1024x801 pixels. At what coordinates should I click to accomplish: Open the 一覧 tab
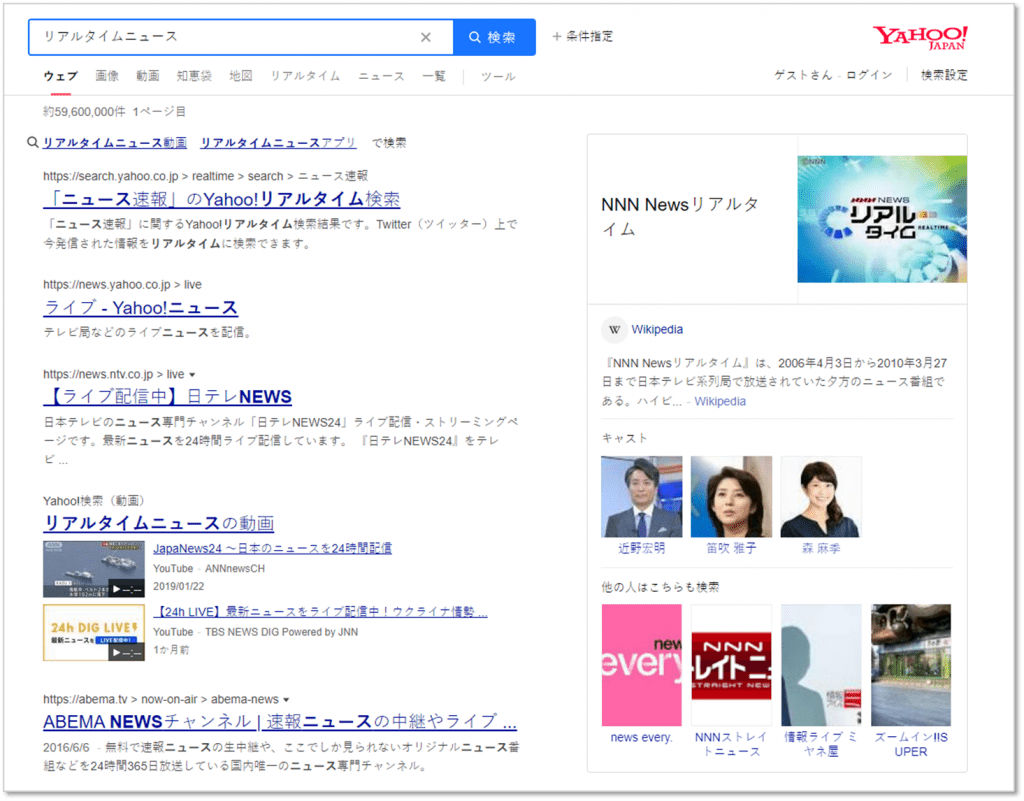tap(434, 76)
